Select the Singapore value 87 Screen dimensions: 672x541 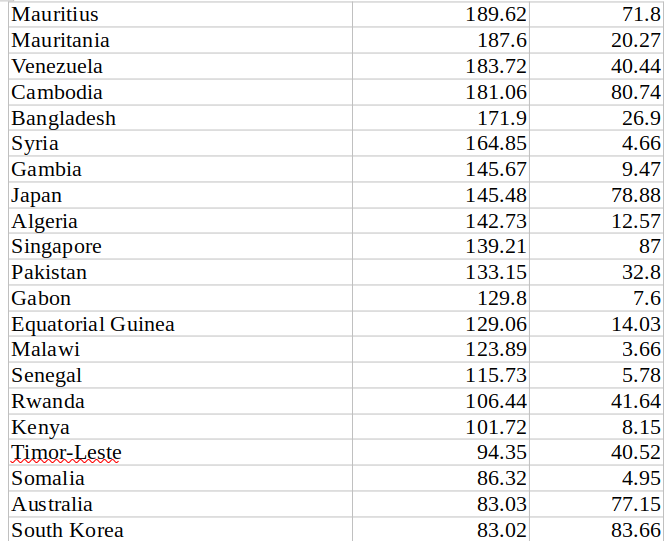pyautogui.click(x=597, y=246)
